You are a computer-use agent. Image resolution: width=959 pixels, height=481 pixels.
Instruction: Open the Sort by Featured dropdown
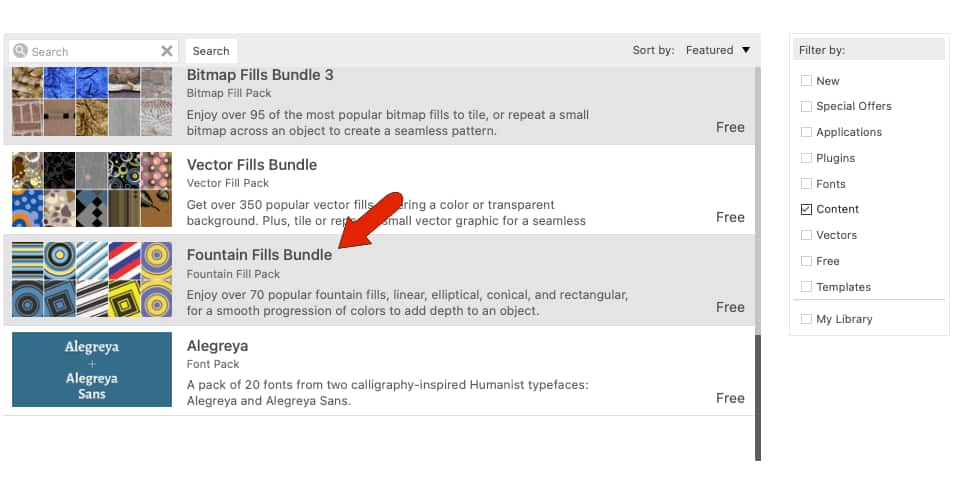718,50
